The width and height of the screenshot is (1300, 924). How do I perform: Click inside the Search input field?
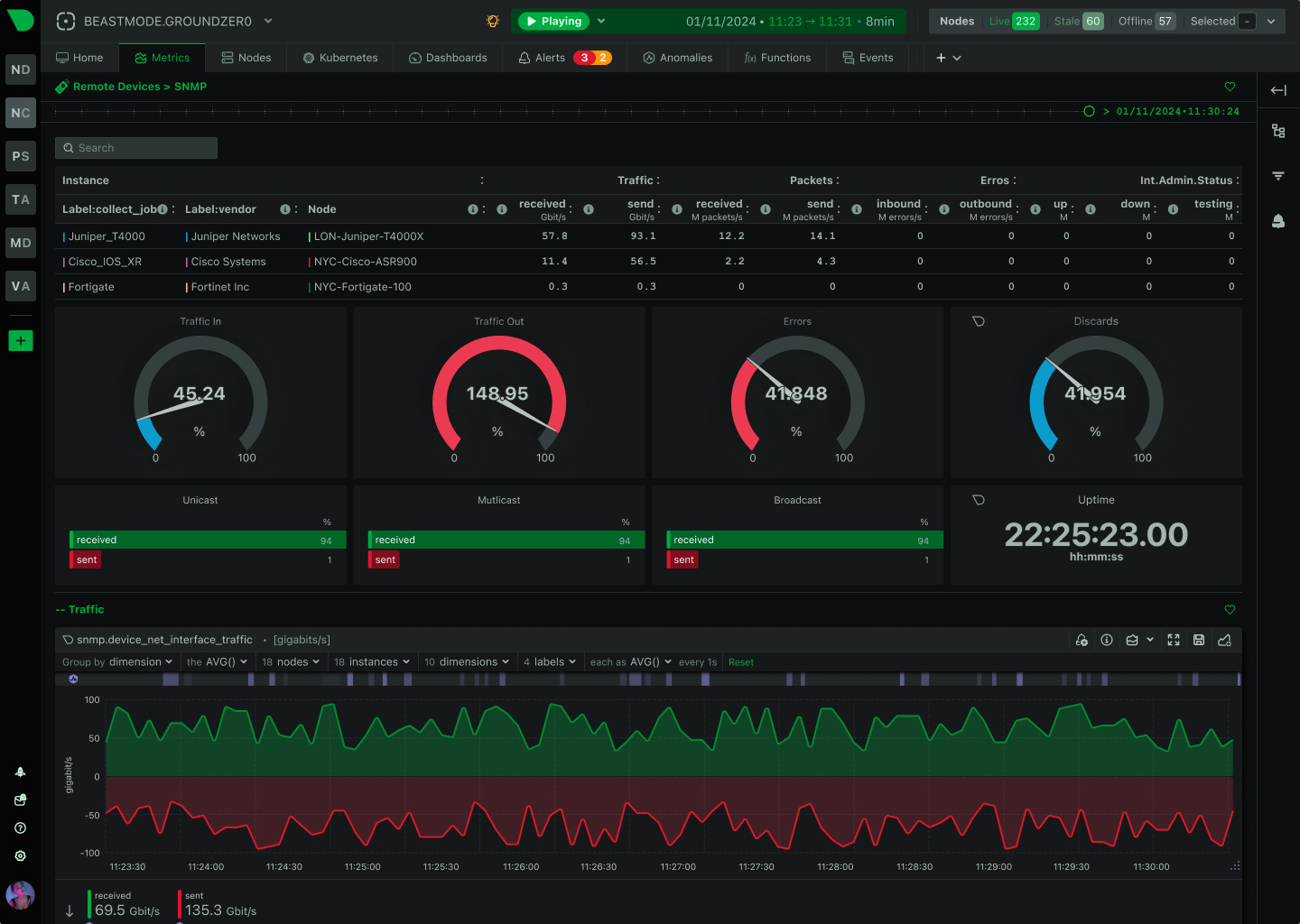(x=135, y=147)
